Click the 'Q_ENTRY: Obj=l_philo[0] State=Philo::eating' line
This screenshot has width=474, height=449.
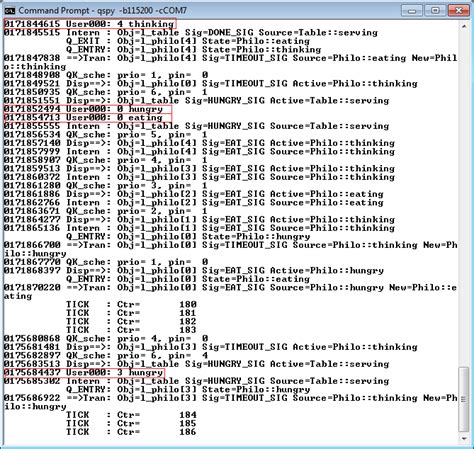tap(188, 279)
